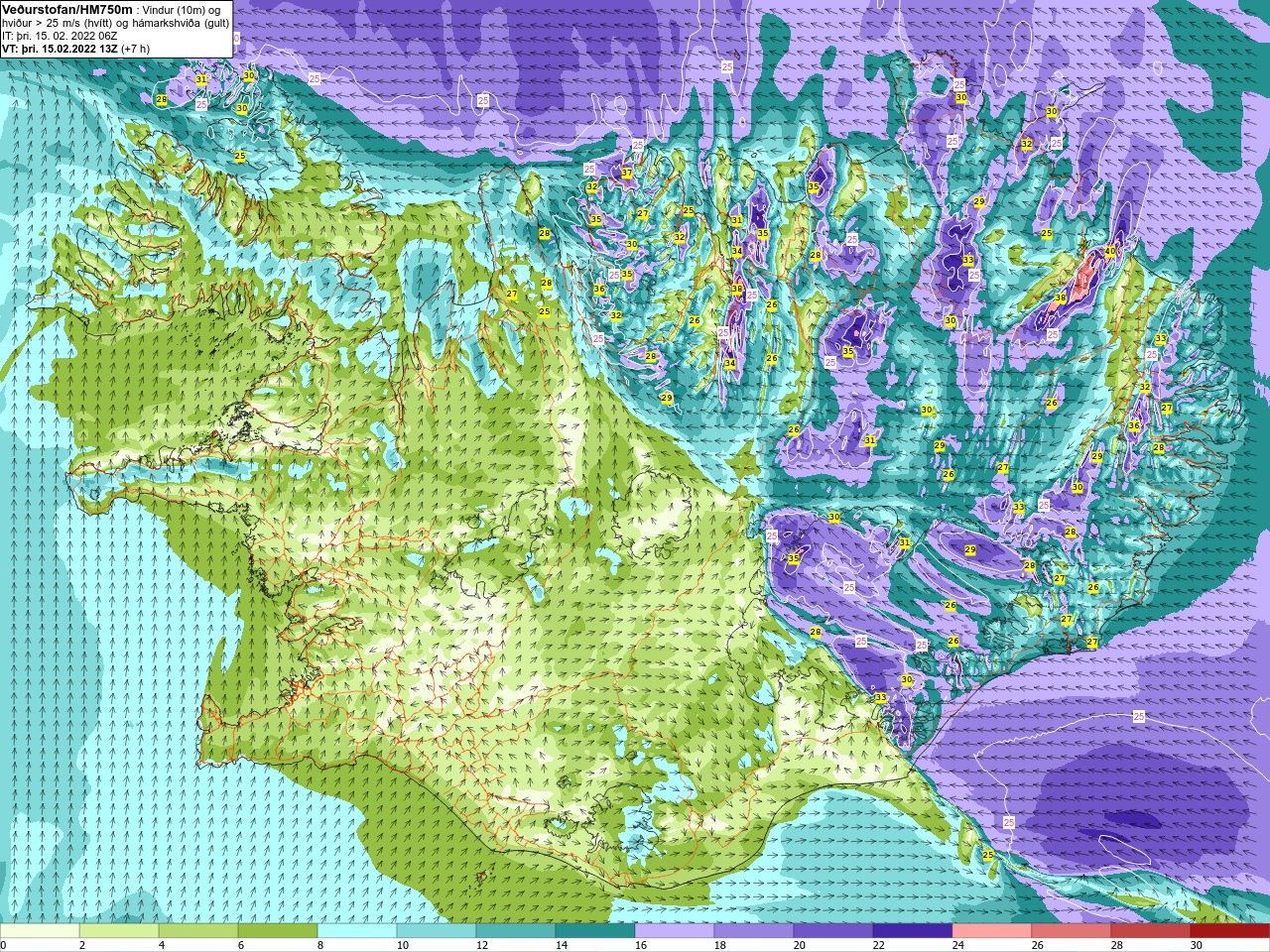This screenshot has width=1270, height=952.
Task: Click legend scale tick label 4
Action: [x=162, y=945]
